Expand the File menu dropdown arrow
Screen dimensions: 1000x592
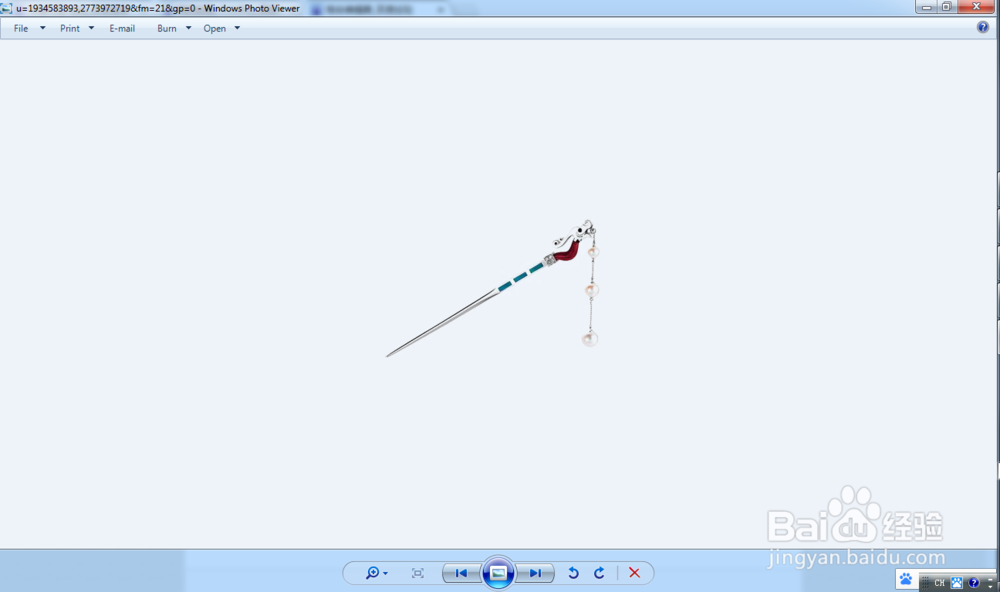(x=43, y=28)
